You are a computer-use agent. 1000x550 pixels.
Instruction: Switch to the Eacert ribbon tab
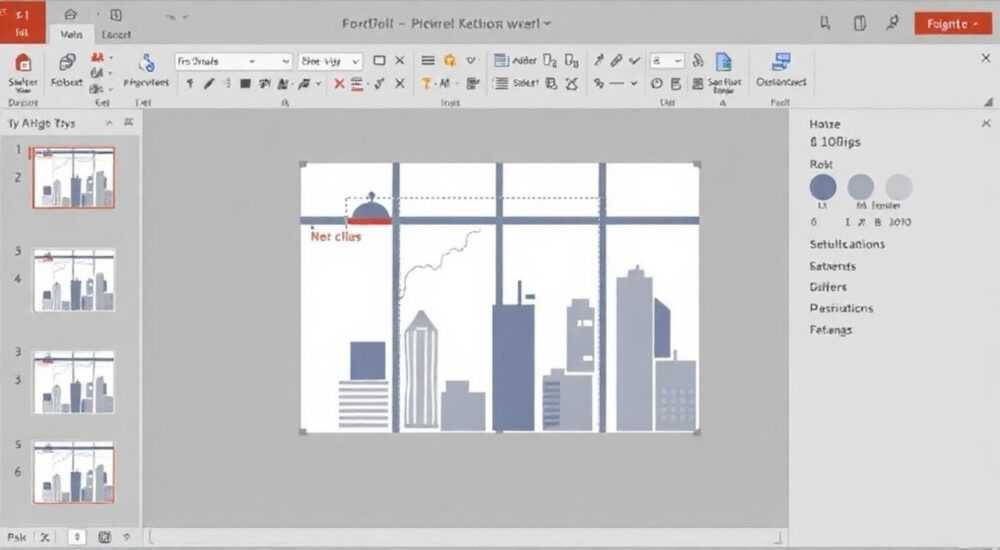[116, 34]
